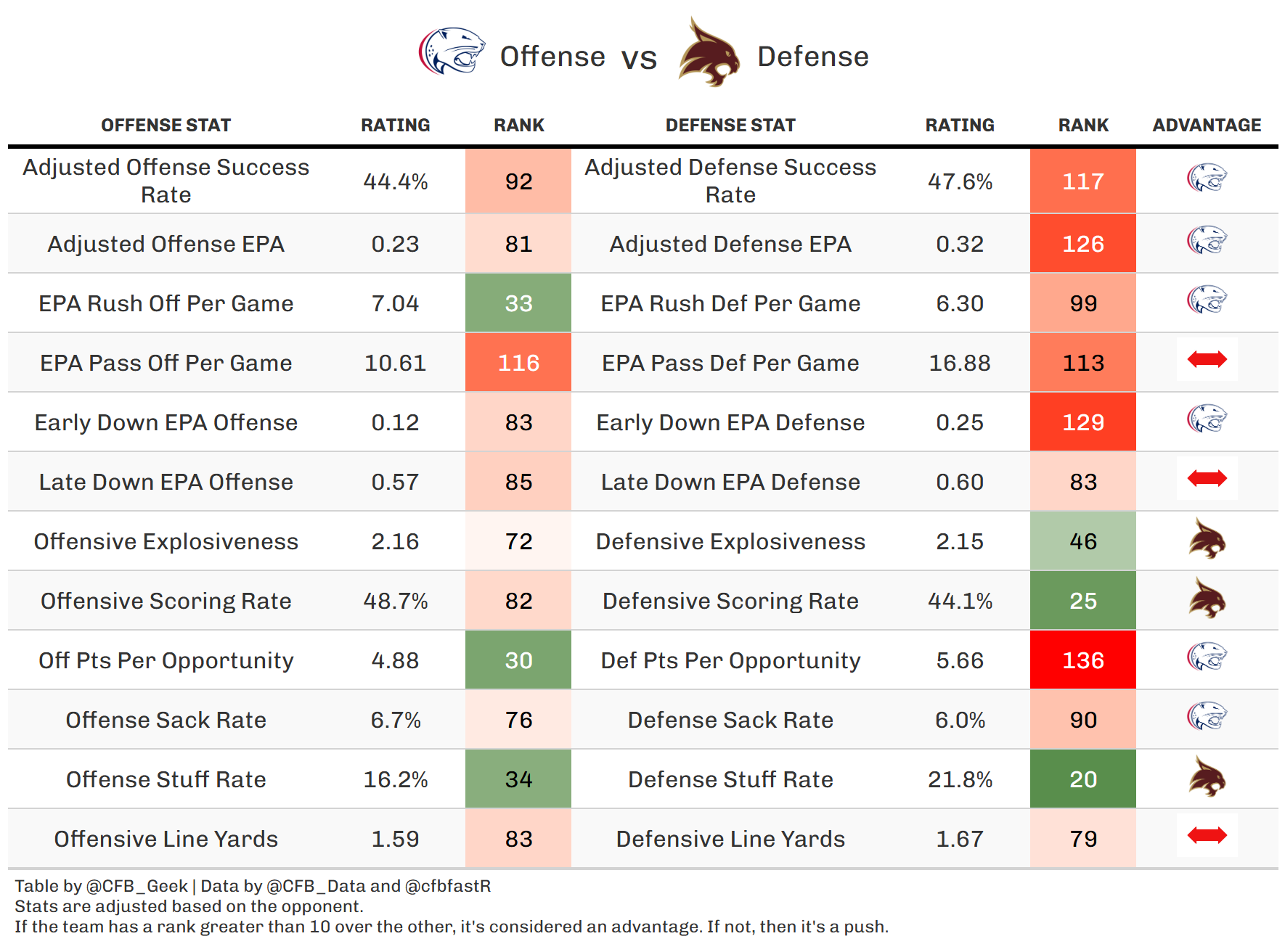Select the dark green rank 20 cell

(1082, 779)
